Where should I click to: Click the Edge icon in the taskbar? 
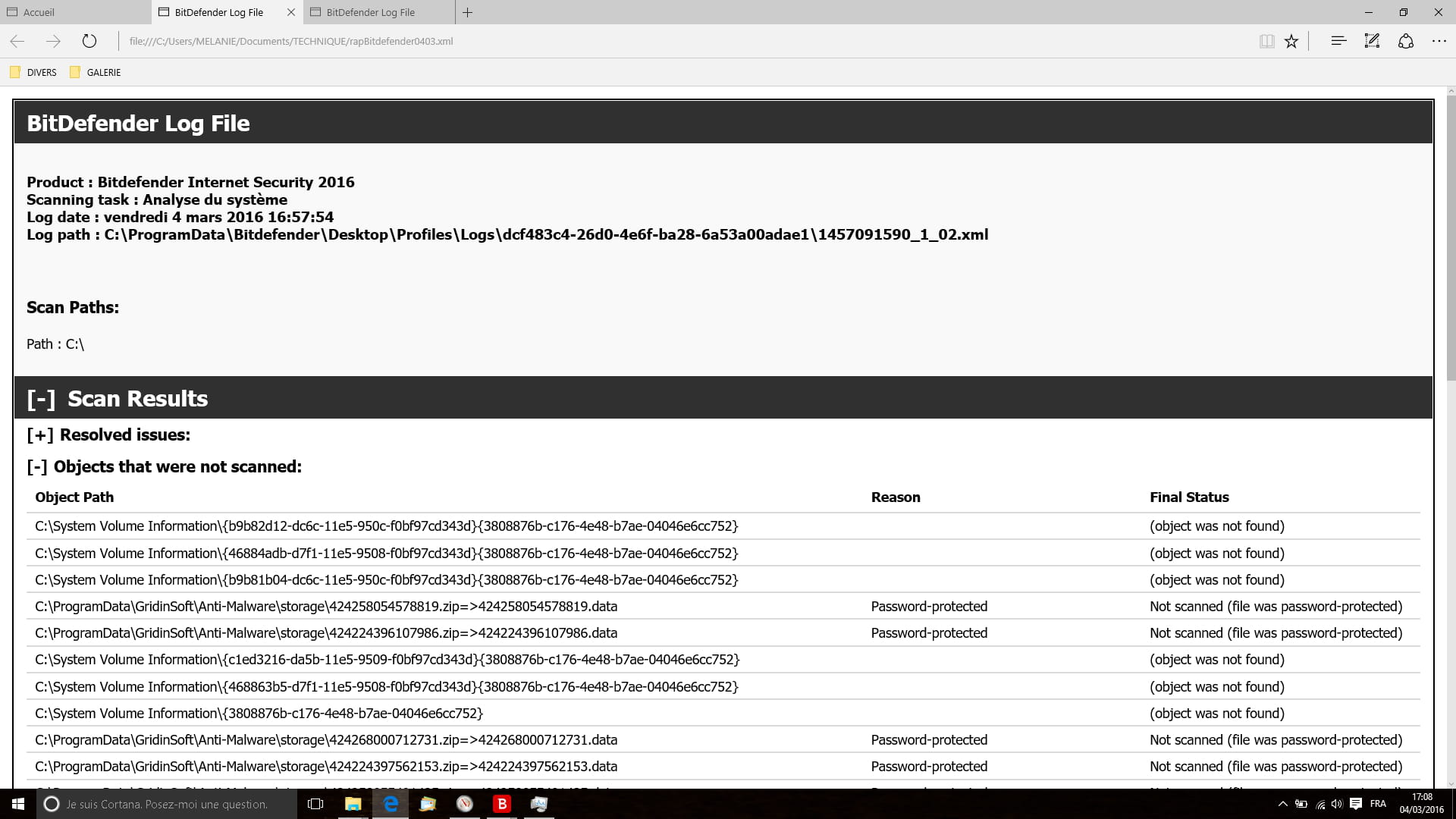coord(391,804)
